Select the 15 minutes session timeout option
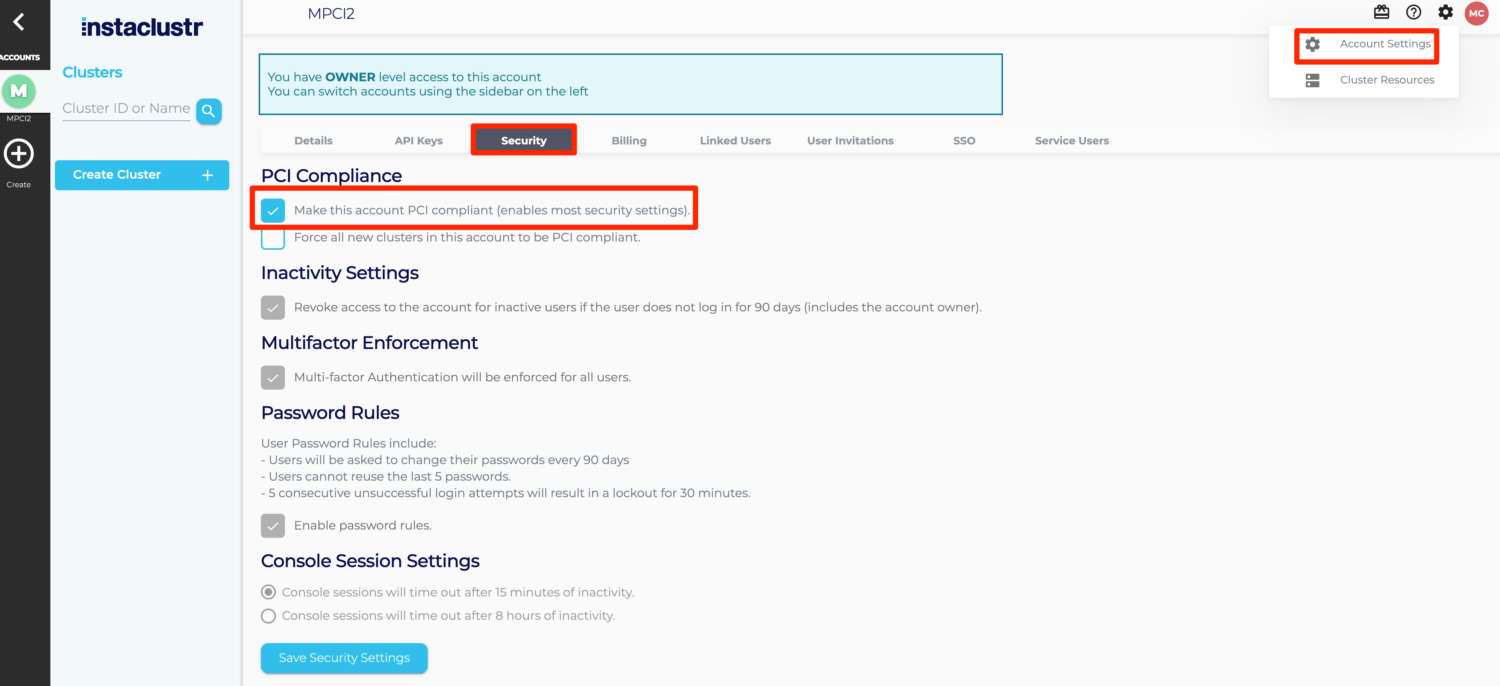1500x686 pixels. (x=268, y=591)
